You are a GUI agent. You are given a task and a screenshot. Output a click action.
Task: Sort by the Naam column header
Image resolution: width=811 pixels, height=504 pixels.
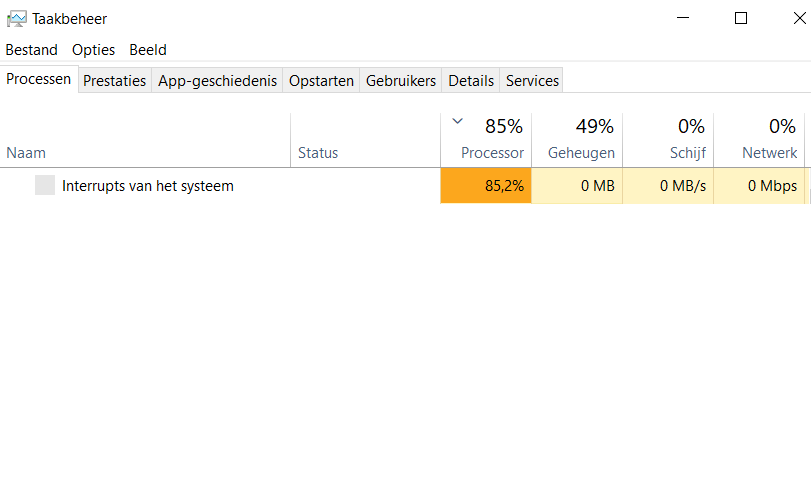click(x=145, y=140)
